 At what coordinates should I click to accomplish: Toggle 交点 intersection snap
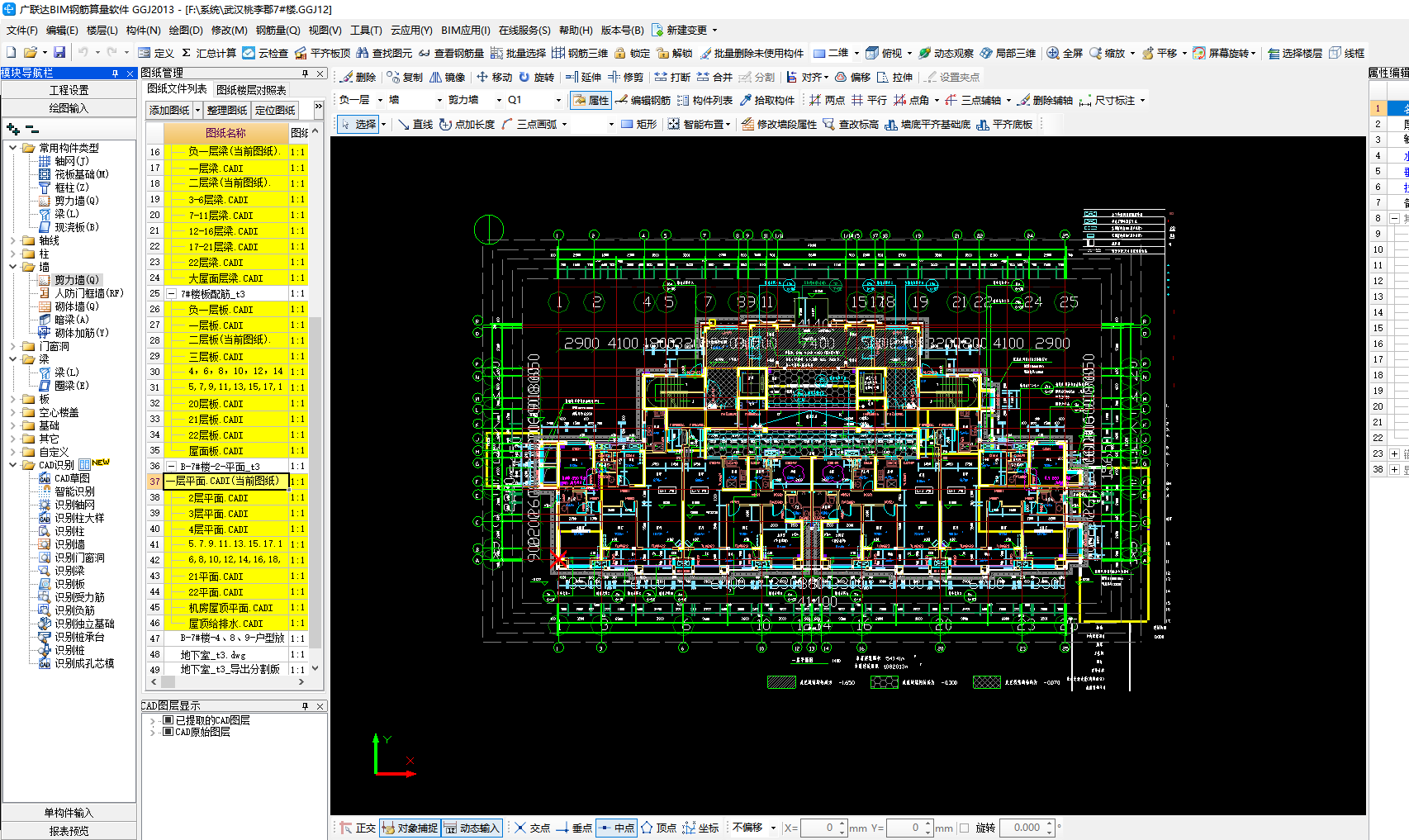tap(532, 828)
